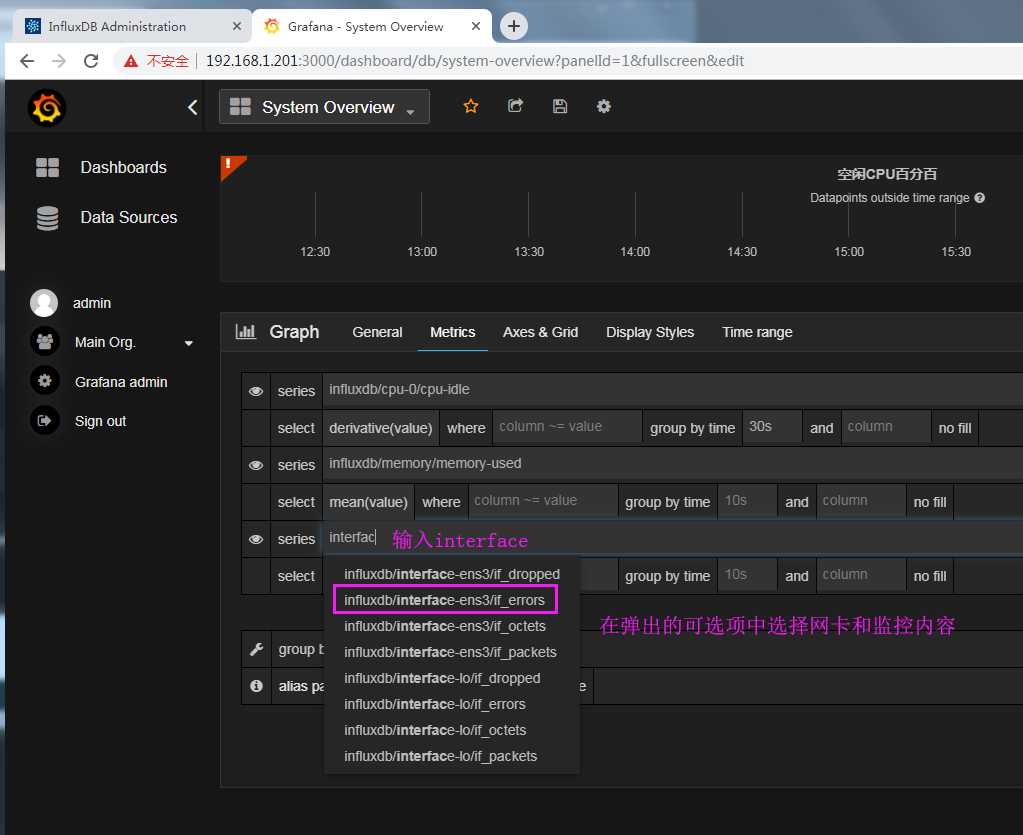
Task: Toggle visibility of the memory-used series query
Action: point(256,465)
